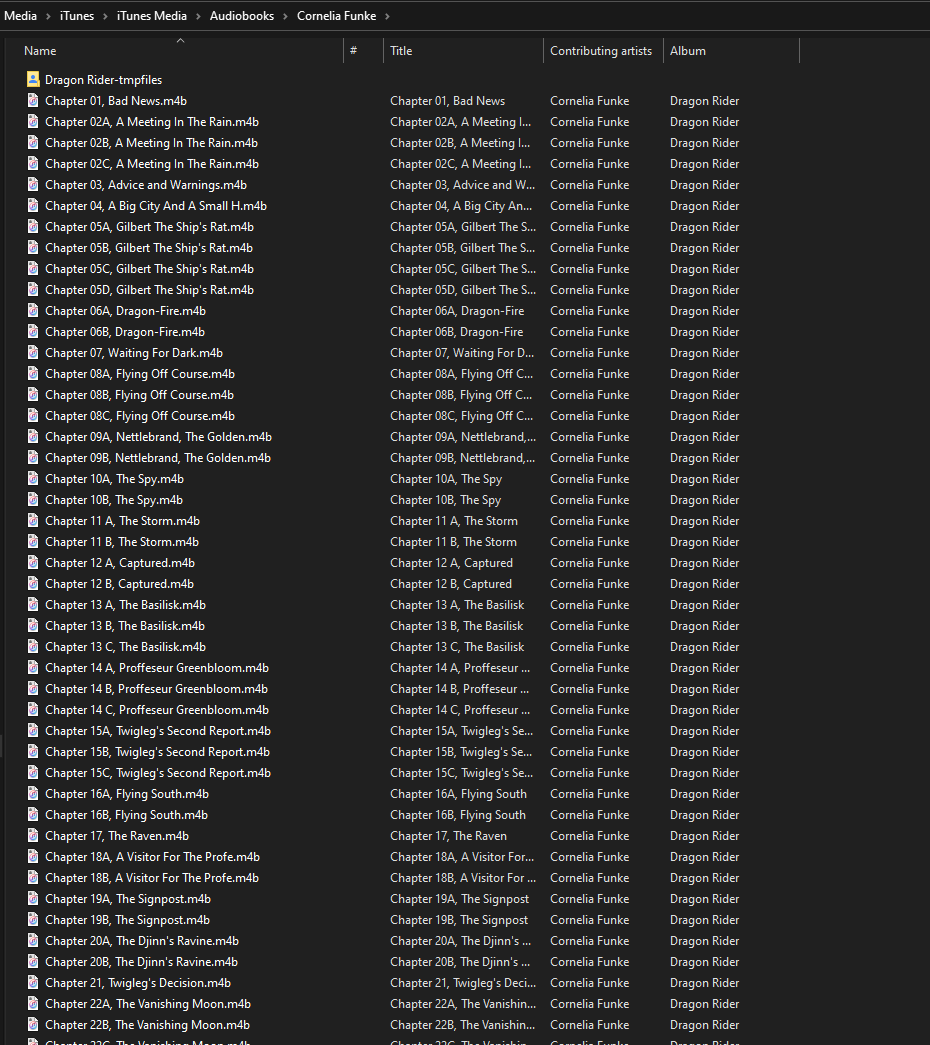Viewport: 930px width, 1045px height.
Task: Select file name Chapter 09B, Nettlebrand, The Golden.m4b
Action: (x=158, y=457)
